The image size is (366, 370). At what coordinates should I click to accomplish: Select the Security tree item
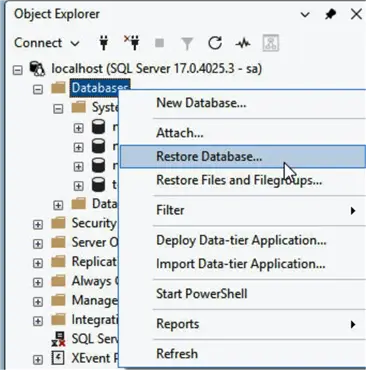pos(94,223)
